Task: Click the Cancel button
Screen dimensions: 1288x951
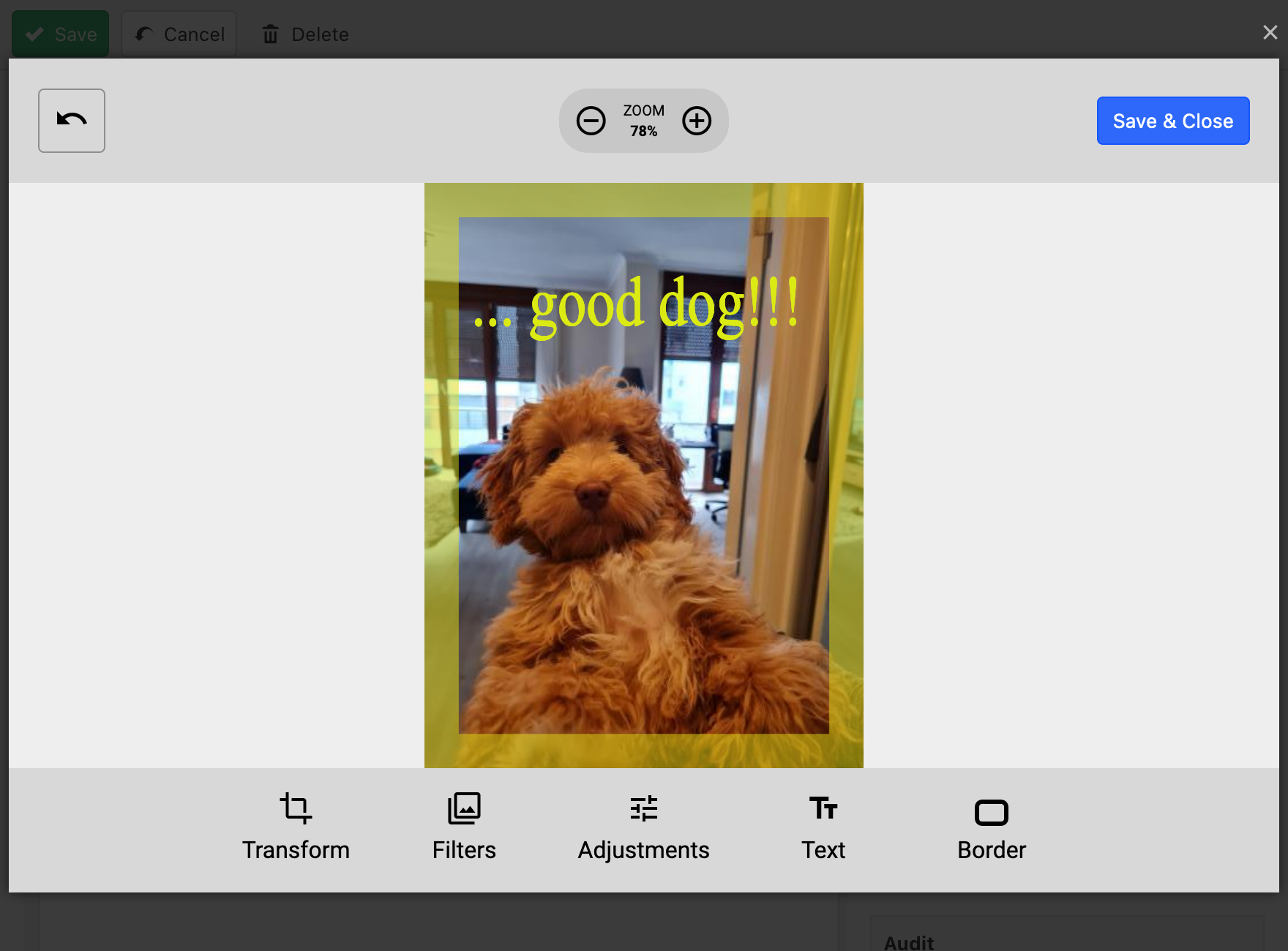Action: pyautogui.click(x=179, y=34)
